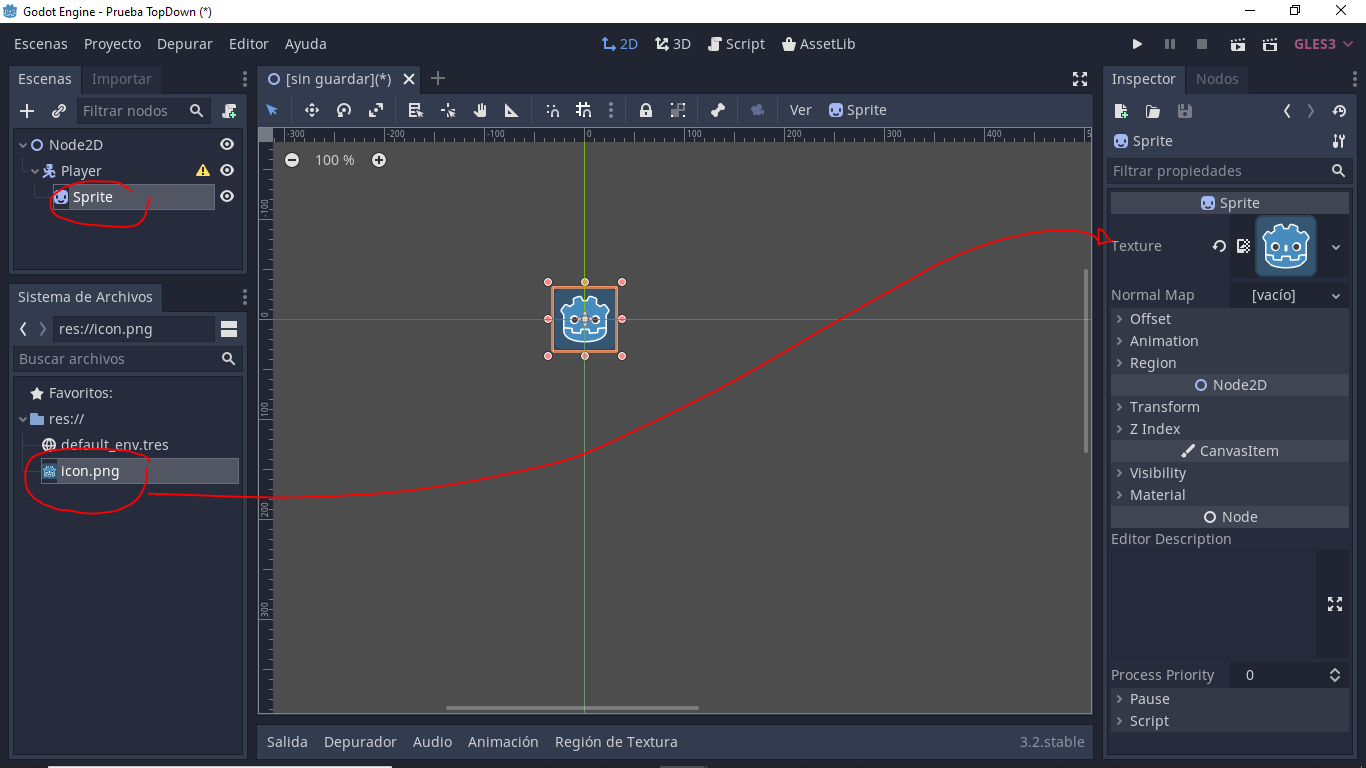This screenshot has width=1366, height=768.
Task: Attach a script to the selected node
Action: pyautogui.click(x=229, y=111)
